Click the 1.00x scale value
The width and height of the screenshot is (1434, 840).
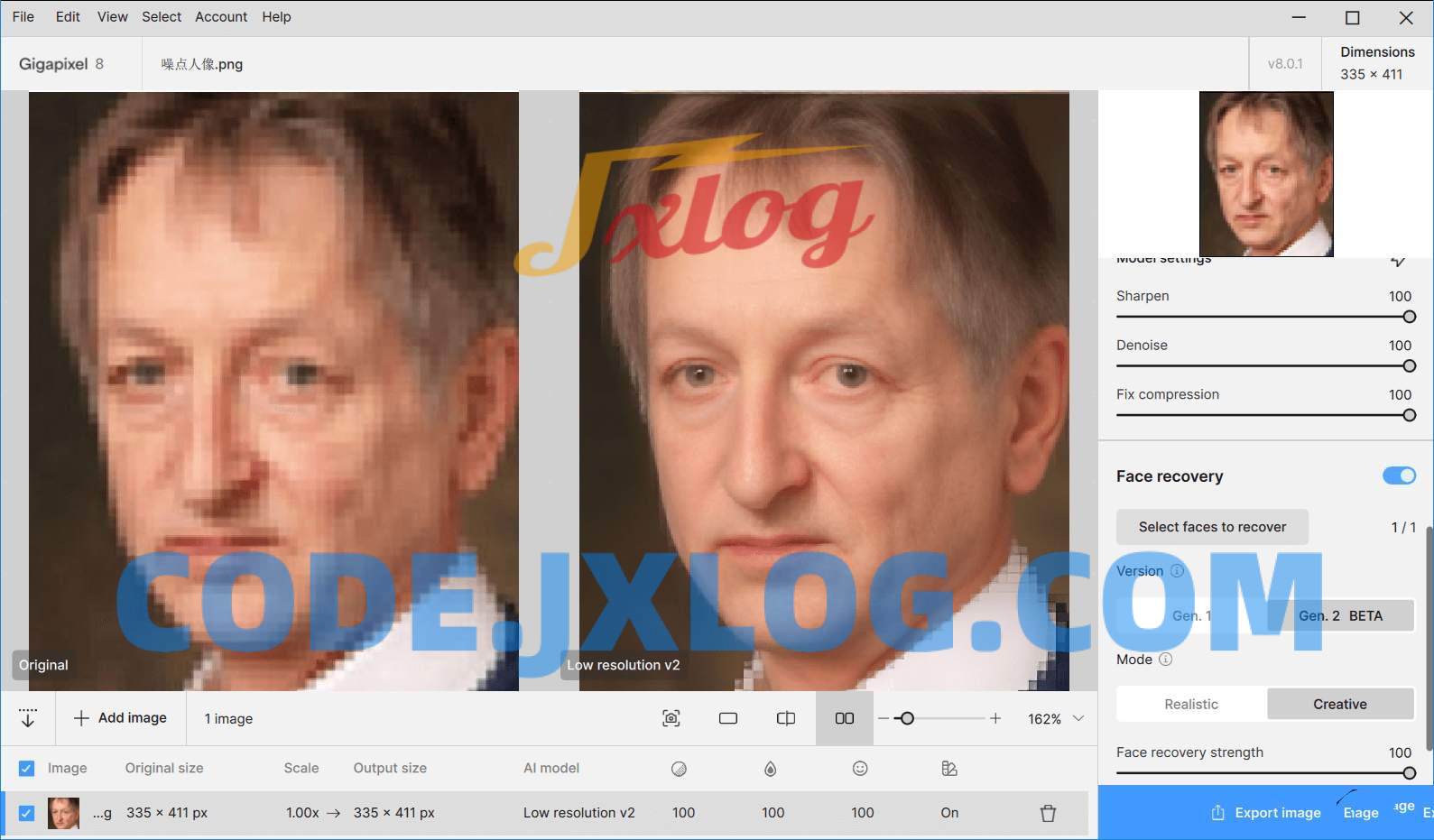click(302, 813)
